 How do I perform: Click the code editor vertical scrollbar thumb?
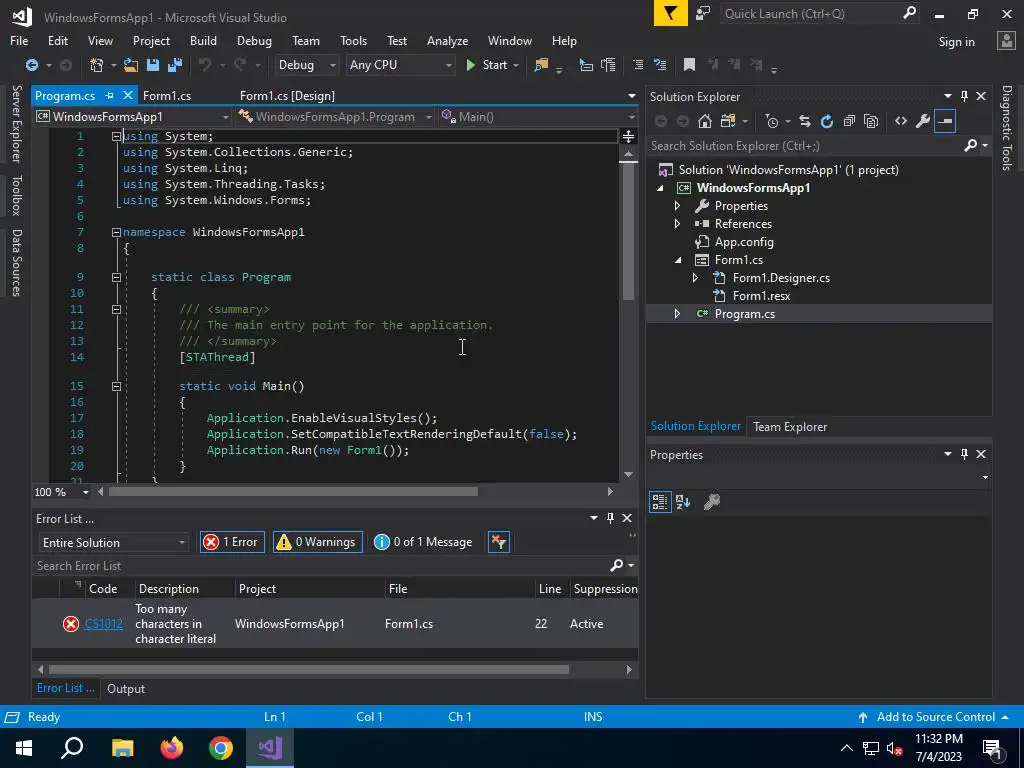628,232
